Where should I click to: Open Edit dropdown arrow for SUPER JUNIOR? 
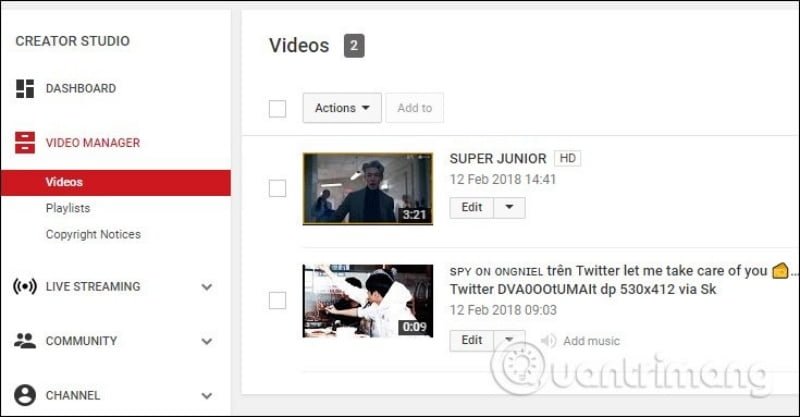click(510, 208)
